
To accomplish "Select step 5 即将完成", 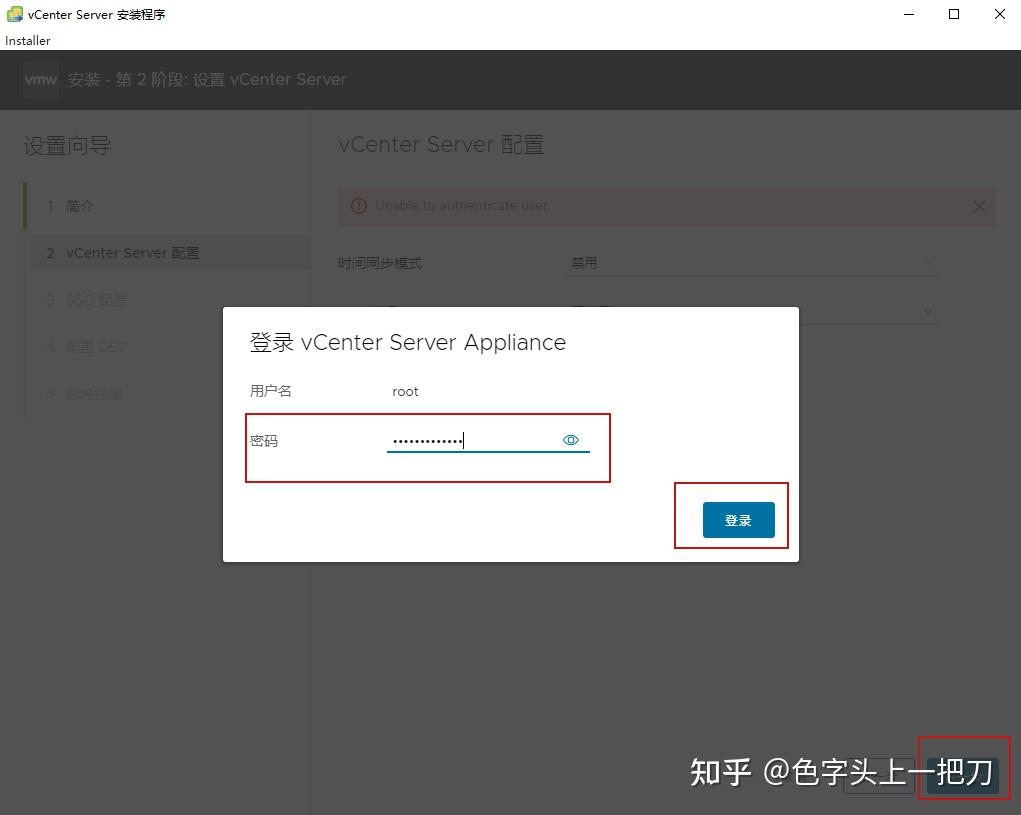I will (x=88, y=393).
